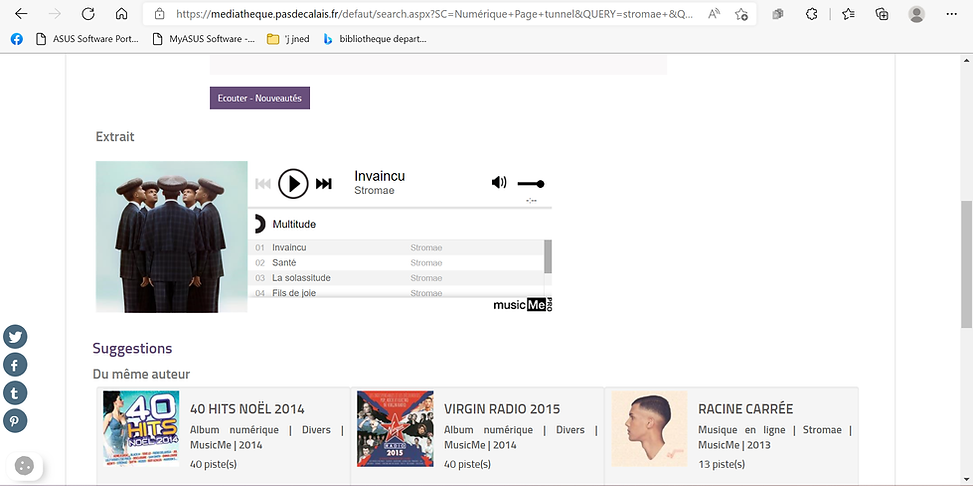Click Ecouter - Nouveautés button
973x486 pixels.
click(259, 98)
